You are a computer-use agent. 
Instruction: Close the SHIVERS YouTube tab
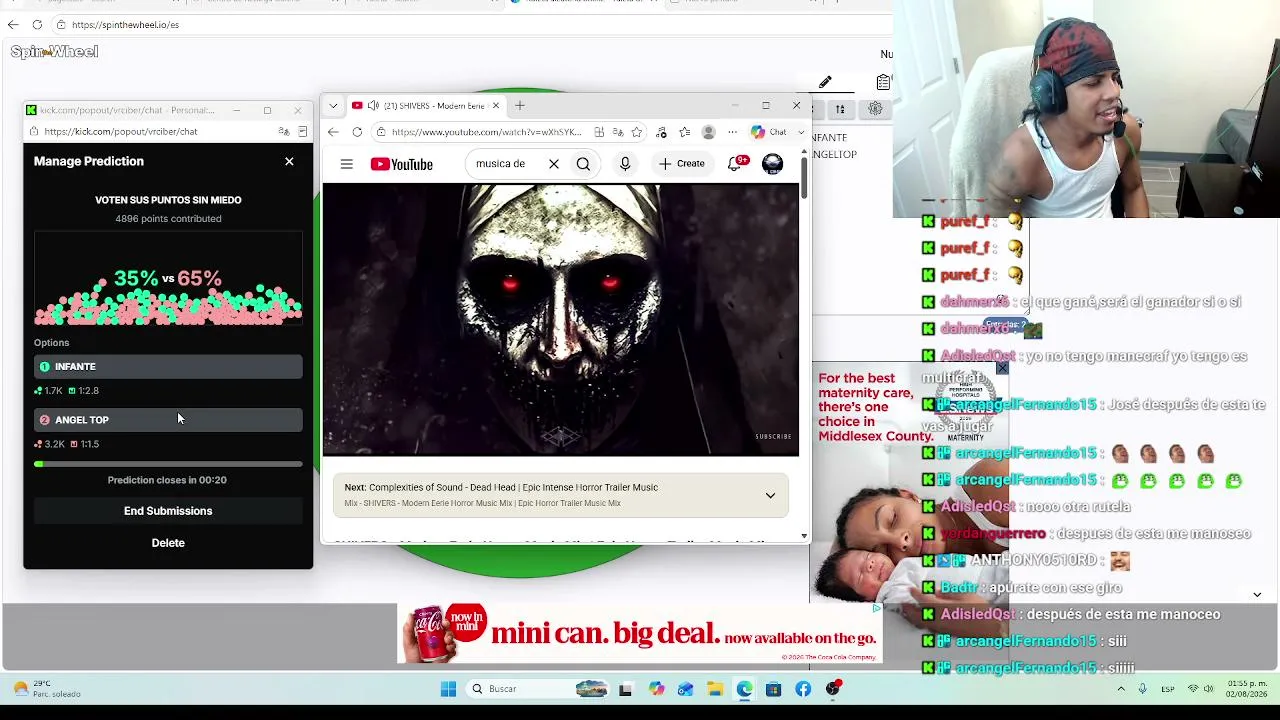coord(495,106)
